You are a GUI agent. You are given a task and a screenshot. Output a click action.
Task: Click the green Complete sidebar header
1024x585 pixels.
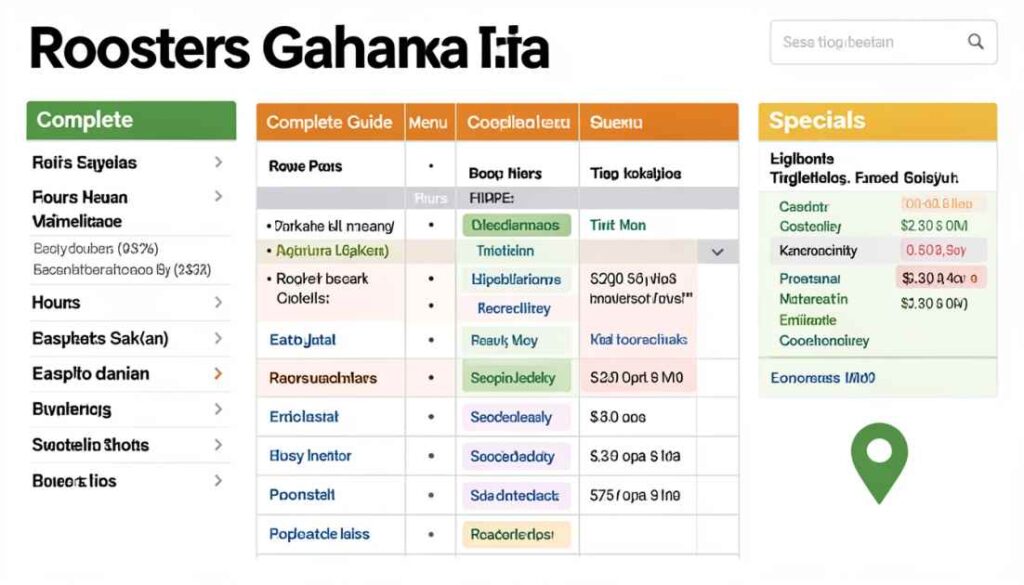[x=131, y=120]
